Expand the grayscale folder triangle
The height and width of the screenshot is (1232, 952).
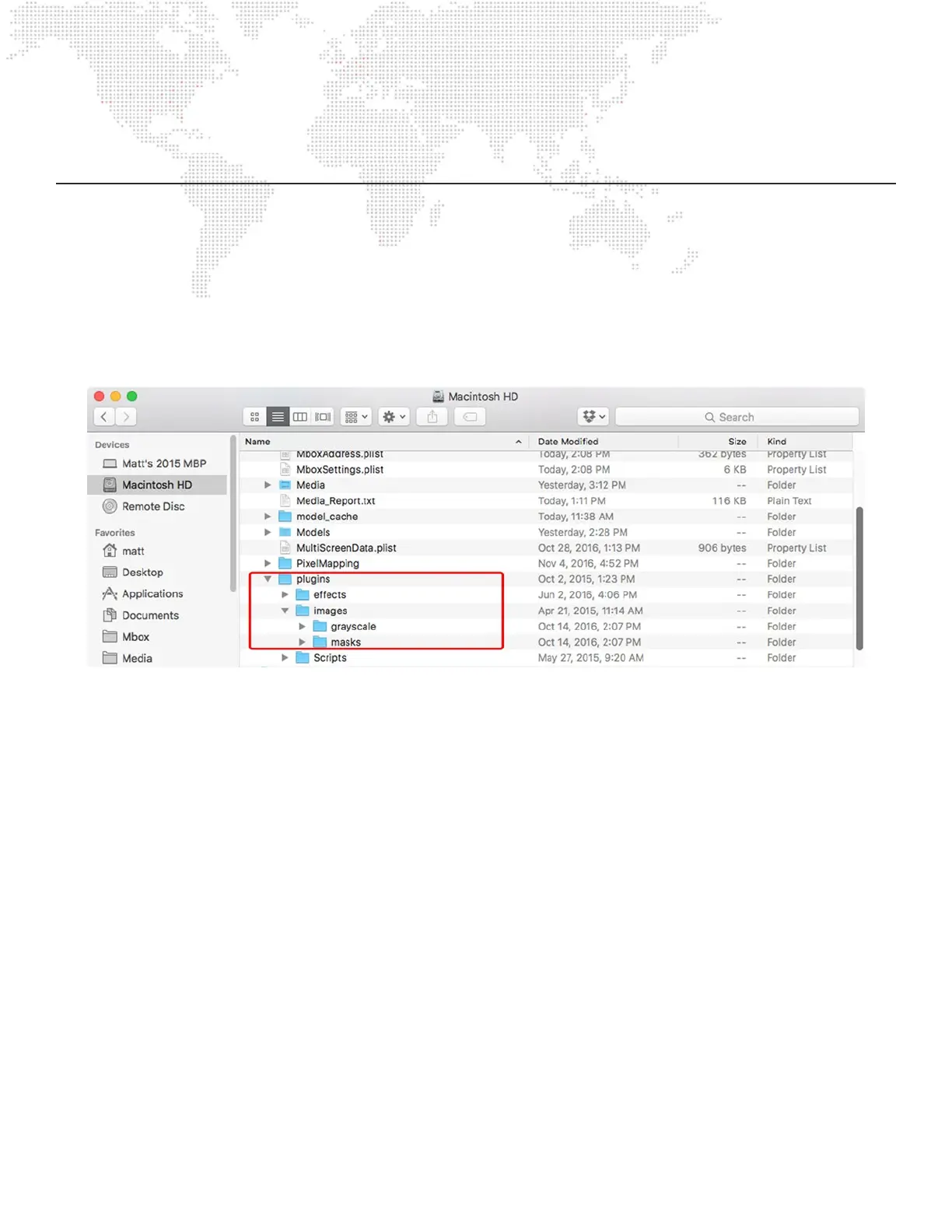(x=302, y=626)
